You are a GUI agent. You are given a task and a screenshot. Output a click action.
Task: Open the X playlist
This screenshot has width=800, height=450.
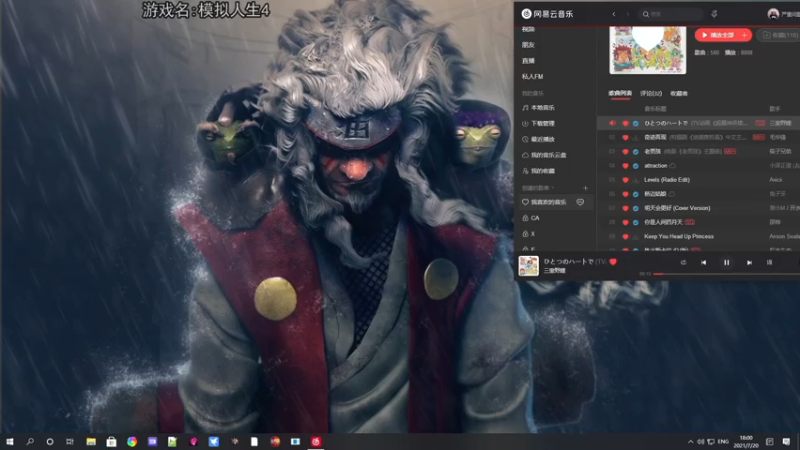pos(529,234)
